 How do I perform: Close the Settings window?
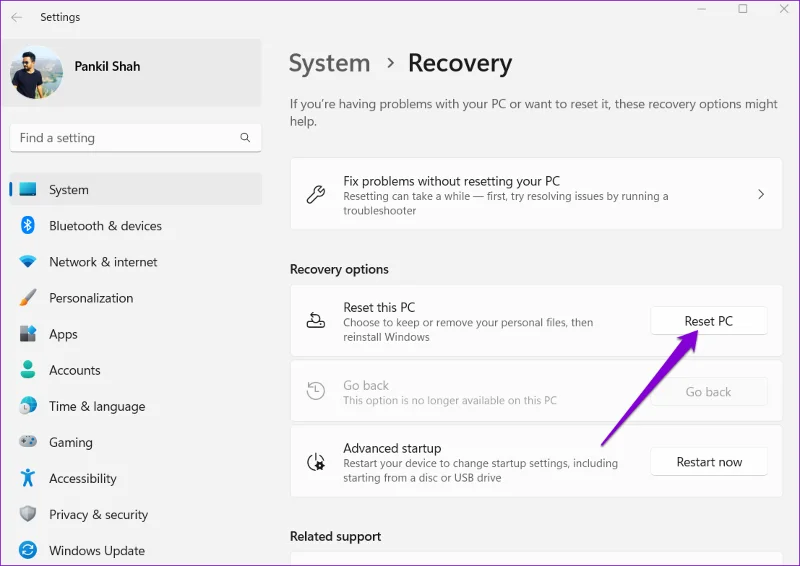[784, 9]
